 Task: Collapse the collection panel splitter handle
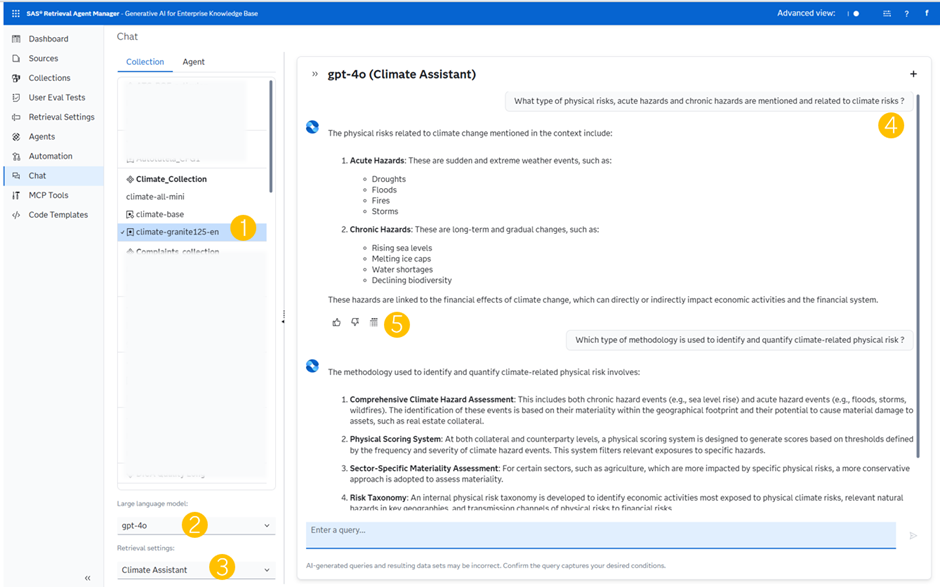coord(283,317)
